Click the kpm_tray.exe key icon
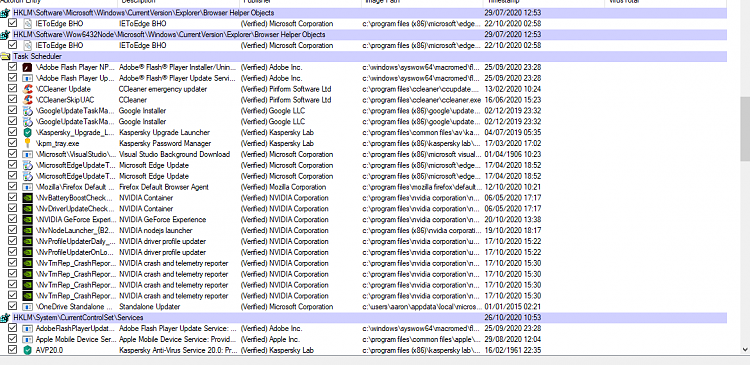Viewport: 750px width, 365px height. tap(27, 144)
